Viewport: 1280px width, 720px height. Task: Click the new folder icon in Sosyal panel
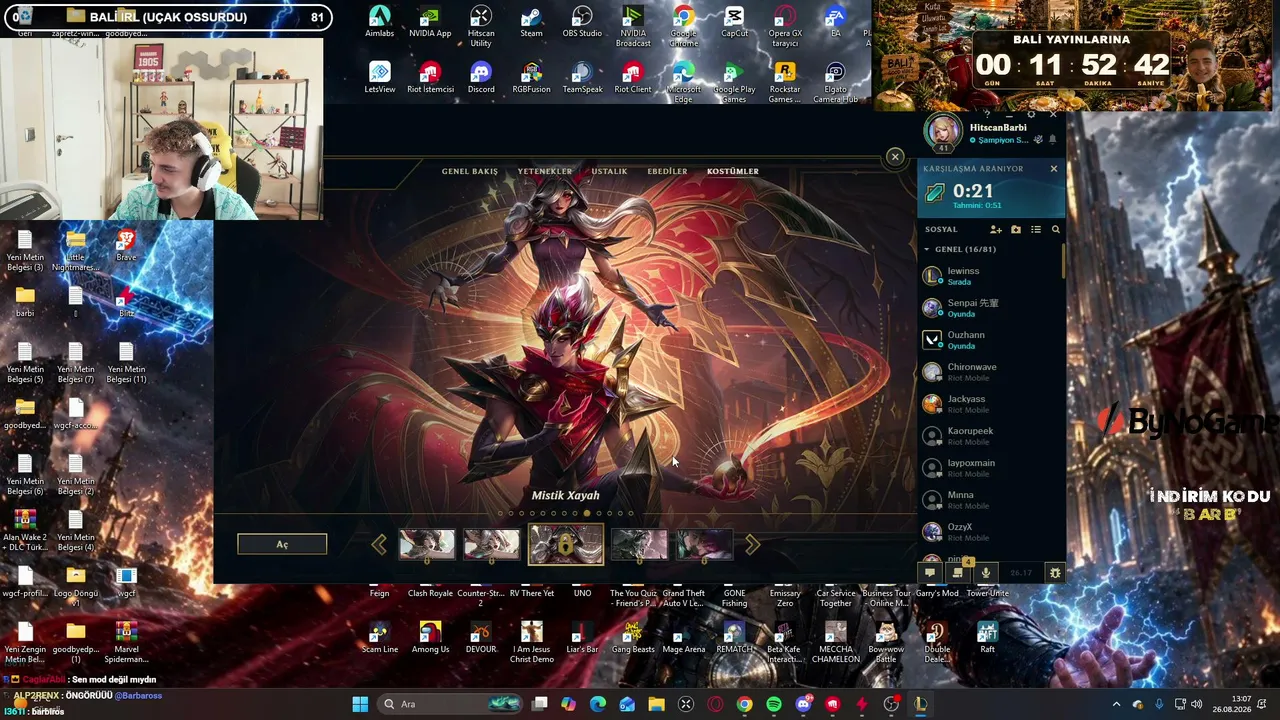tap(1016, 229)
